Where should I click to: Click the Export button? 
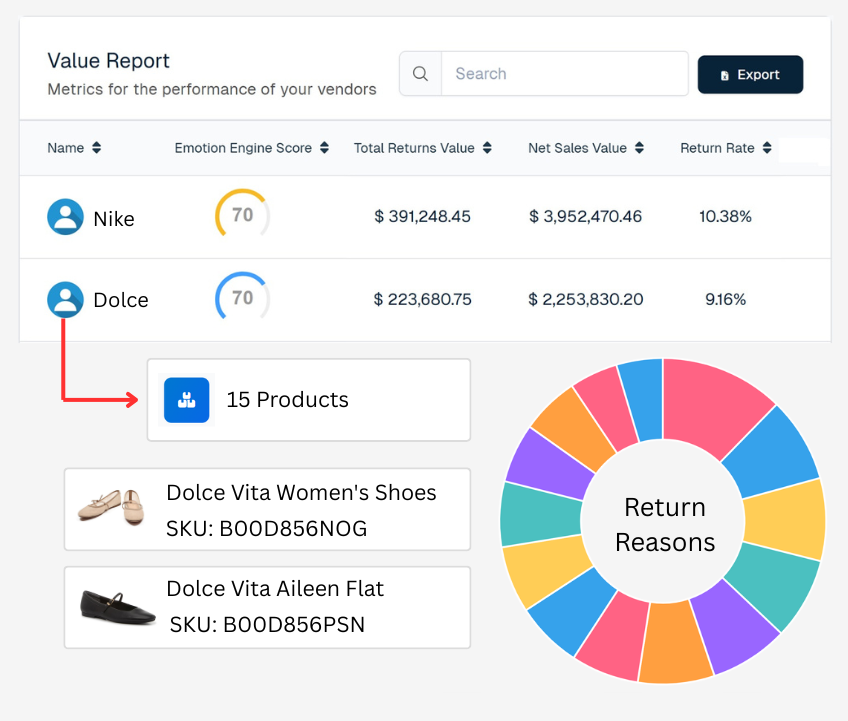click(x=750, y=75)
